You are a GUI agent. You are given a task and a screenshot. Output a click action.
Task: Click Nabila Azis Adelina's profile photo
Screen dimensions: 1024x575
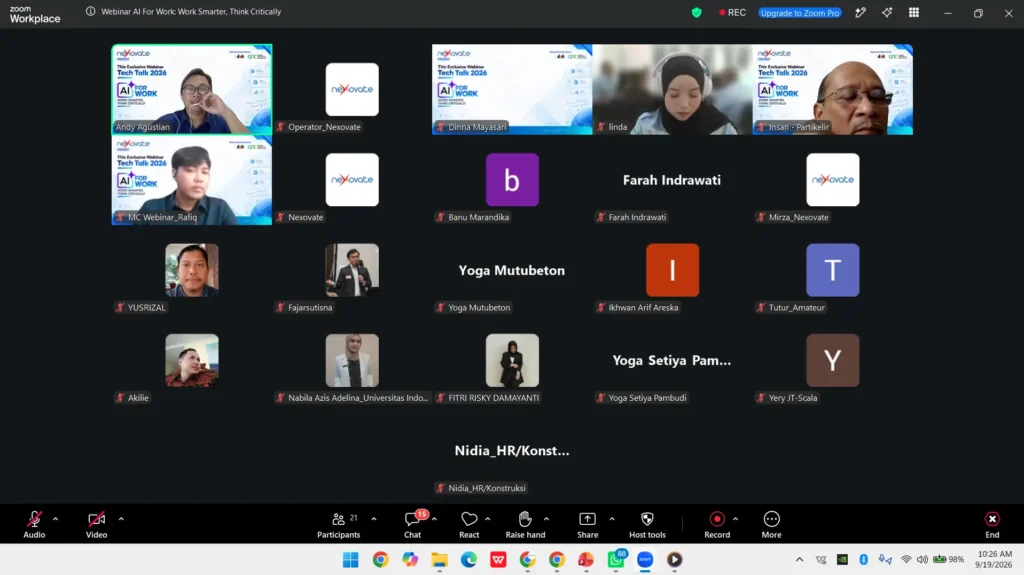pyautogui.click(x=352, y=360)
